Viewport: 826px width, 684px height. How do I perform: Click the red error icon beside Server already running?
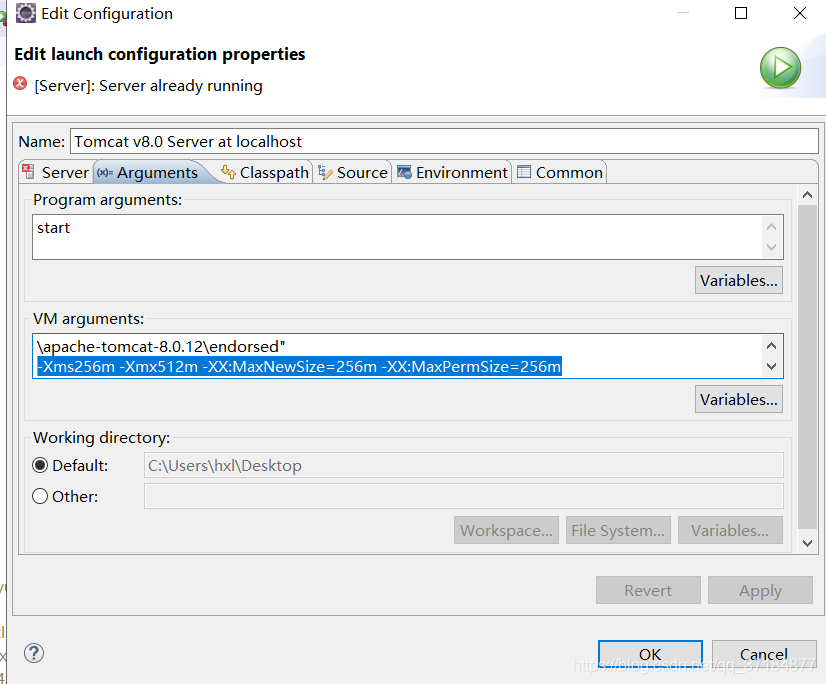point(20,83)
